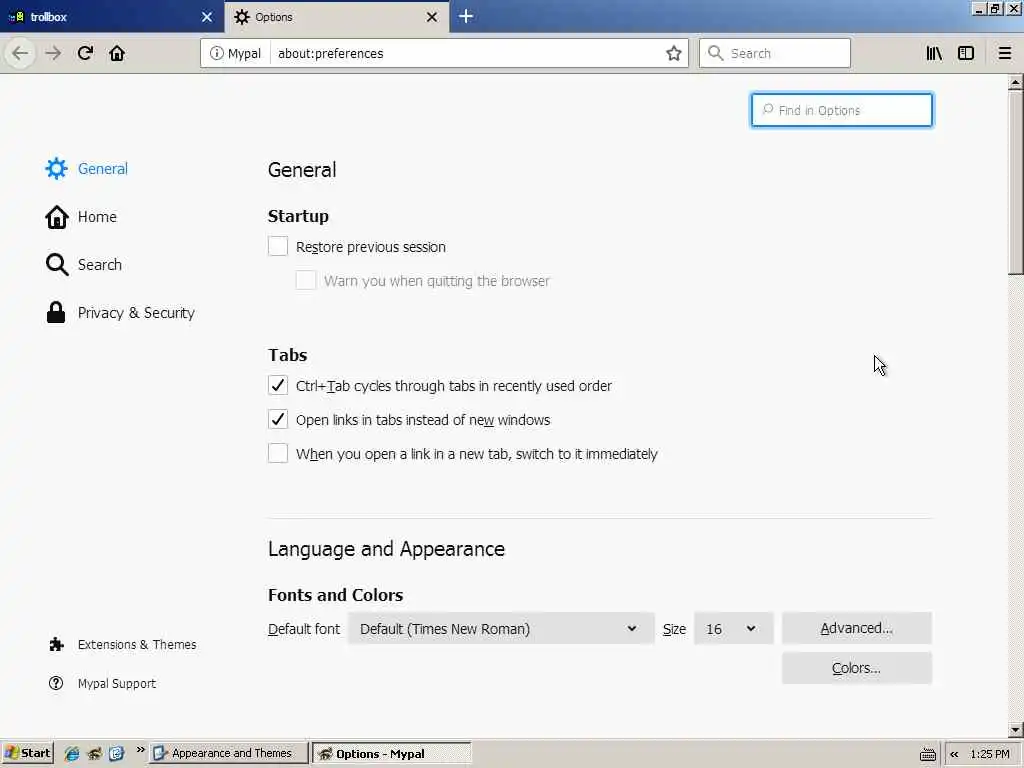The image size is (1024, 768).
Task: Open the Search preferences category
Action: (x=84, y=264)
